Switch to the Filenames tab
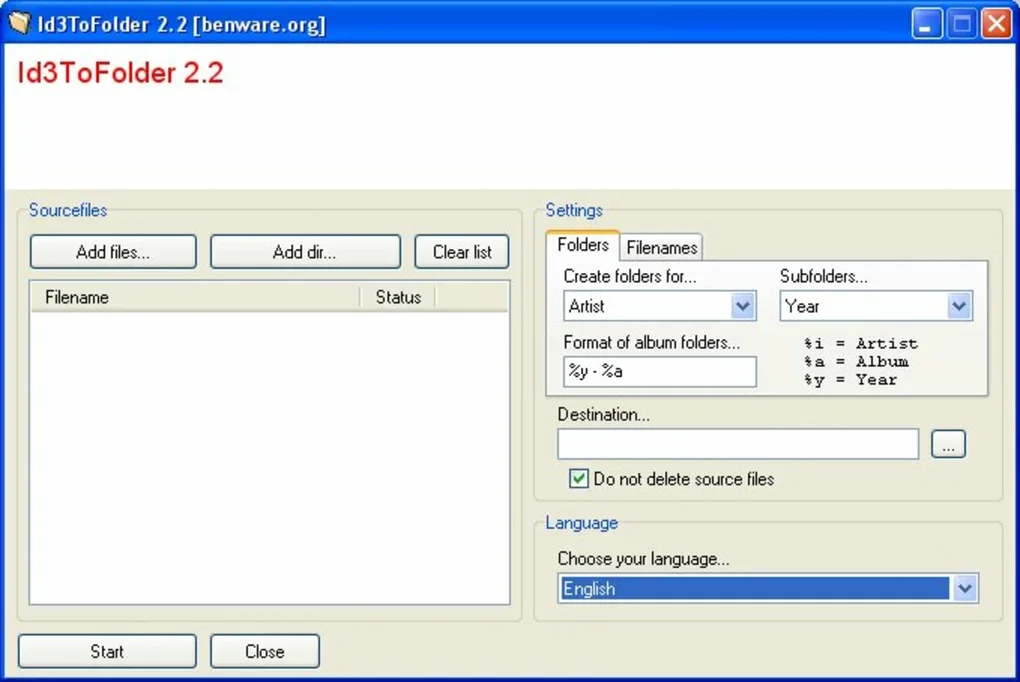 click(662, 247)
